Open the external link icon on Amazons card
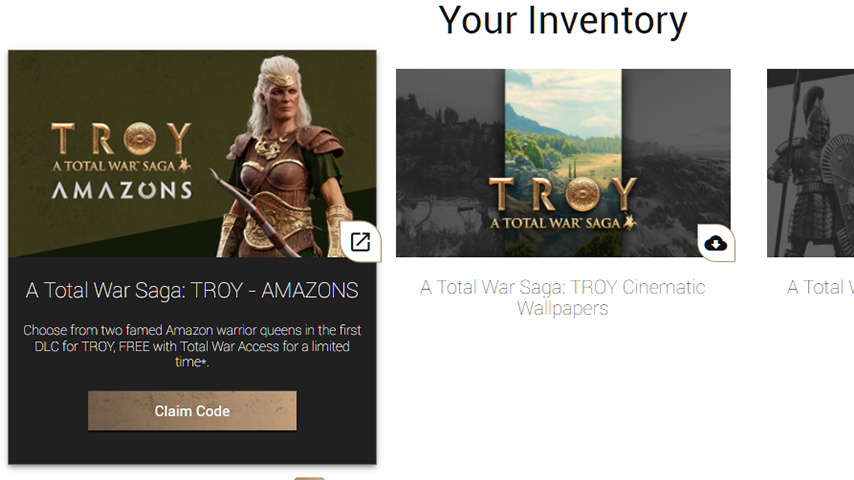This screenshot has width=854, height=480. pos(360,242)
